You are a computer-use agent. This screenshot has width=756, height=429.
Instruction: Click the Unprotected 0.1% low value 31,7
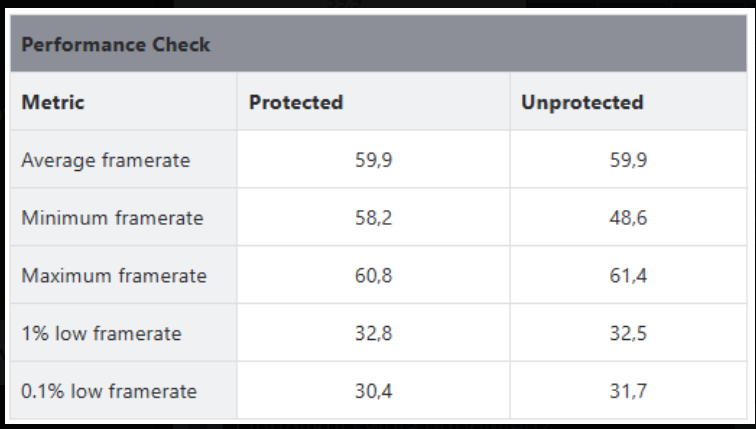click(x=628, y=391)
